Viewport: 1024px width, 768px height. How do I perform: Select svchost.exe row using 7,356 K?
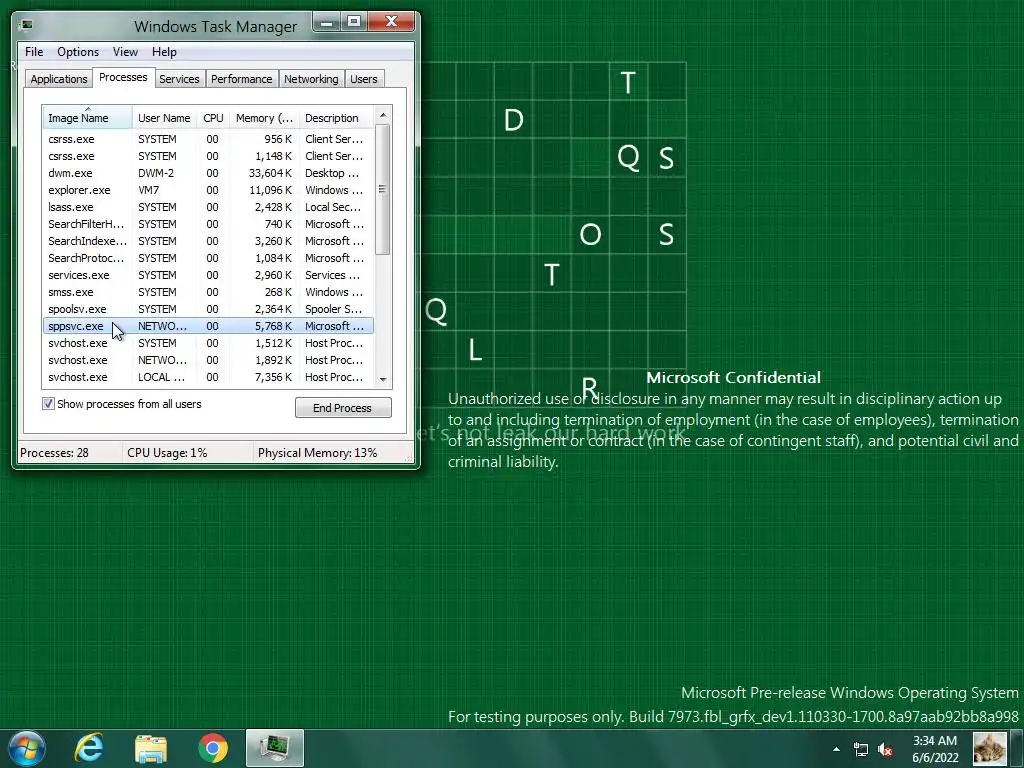(208, 377)
